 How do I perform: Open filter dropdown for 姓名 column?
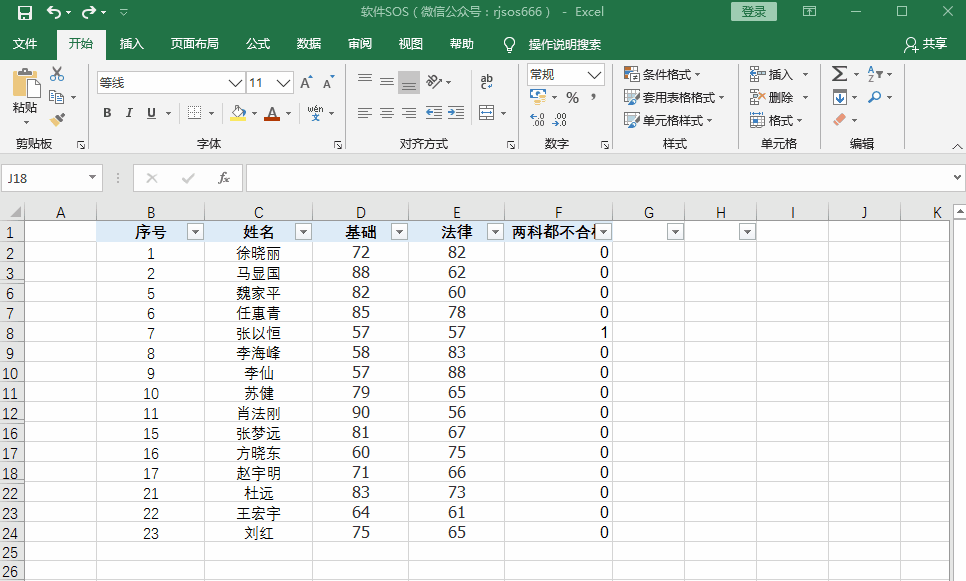[303, 232]
